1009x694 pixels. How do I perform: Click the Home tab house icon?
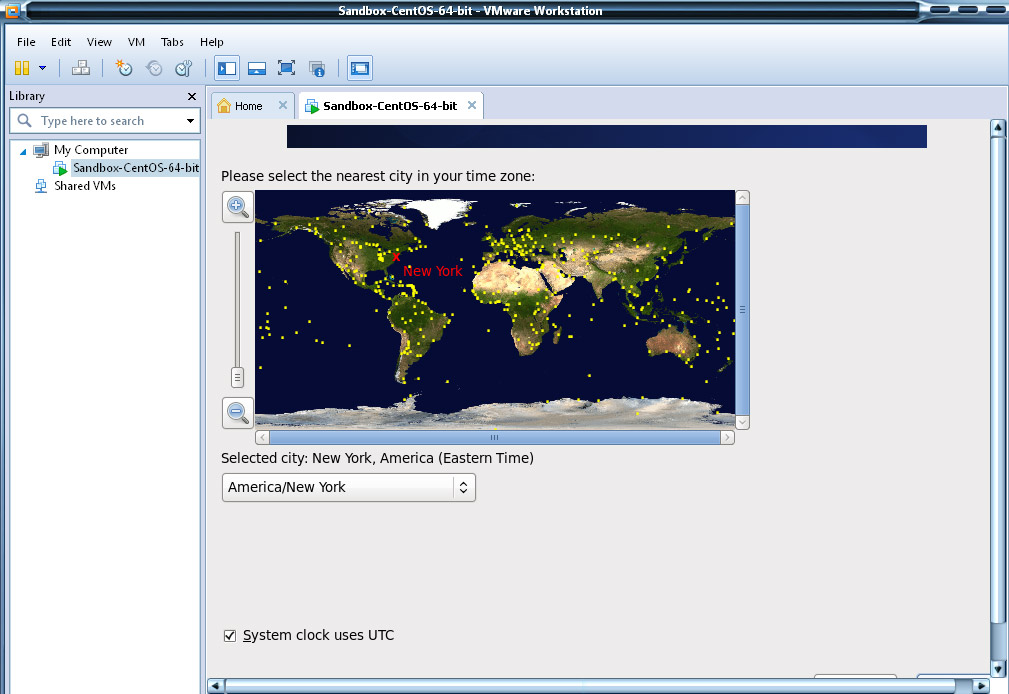pos(224,106)
